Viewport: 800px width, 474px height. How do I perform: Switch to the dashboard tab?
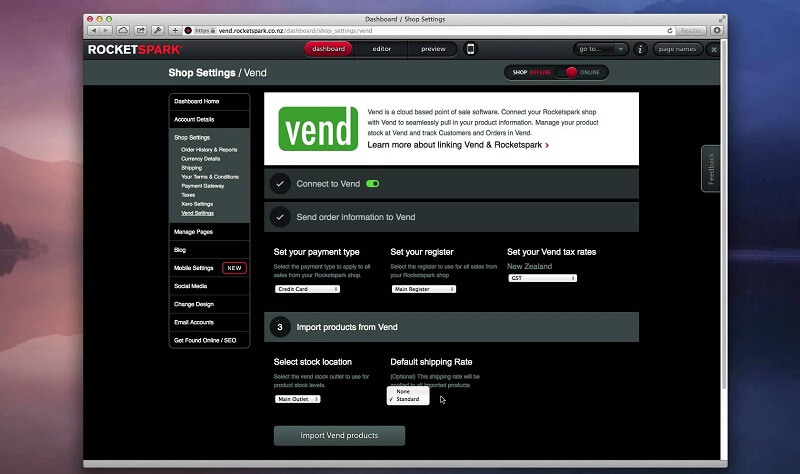329,49
